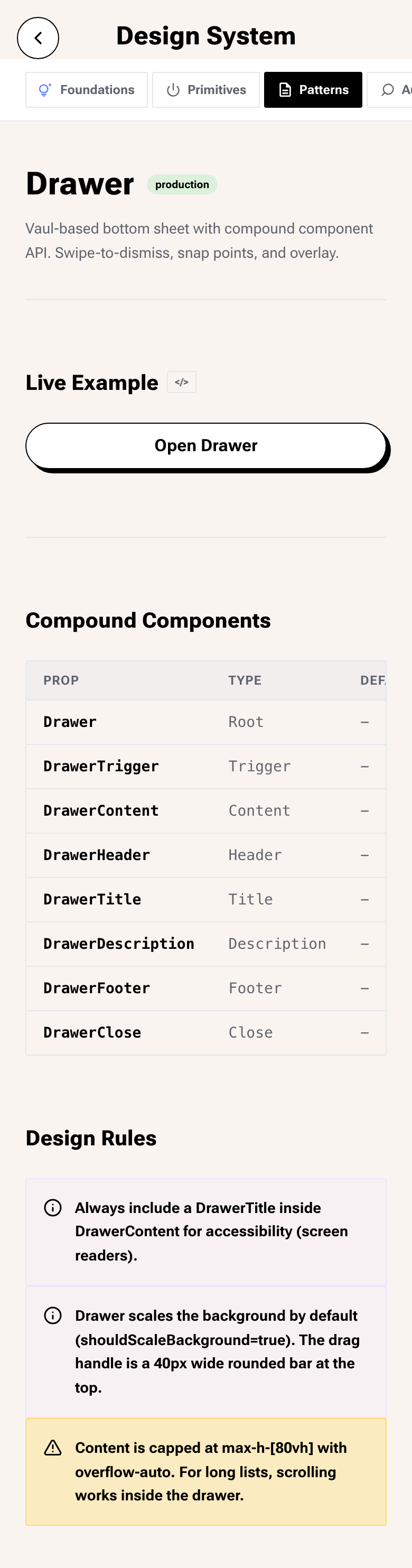Click the lightbulb icon on Foundations

(45, 90)
